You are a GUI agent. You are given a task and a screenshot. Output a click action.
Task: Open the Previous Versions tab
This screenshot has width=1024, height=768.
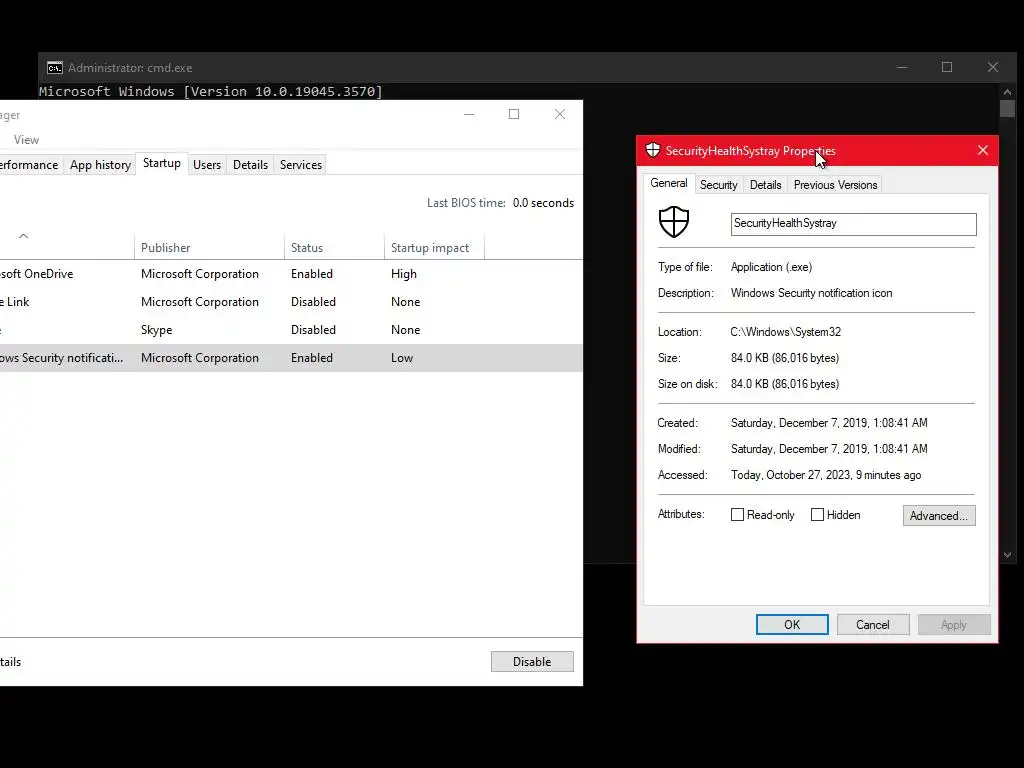pyautogui.click(x=835, y=185)
